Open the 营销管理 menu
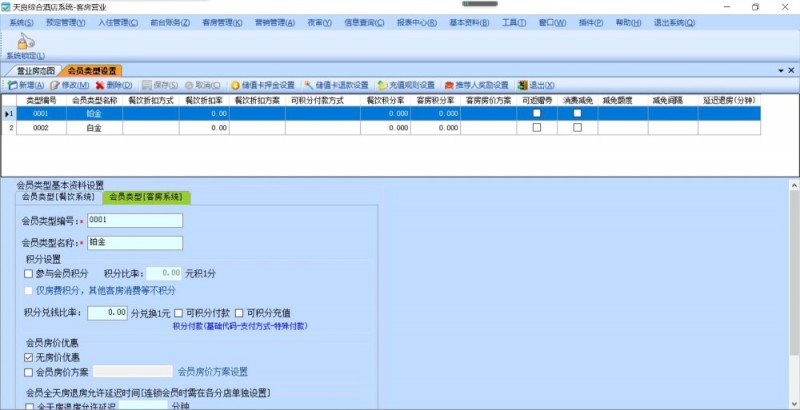 tap(275, 22)
